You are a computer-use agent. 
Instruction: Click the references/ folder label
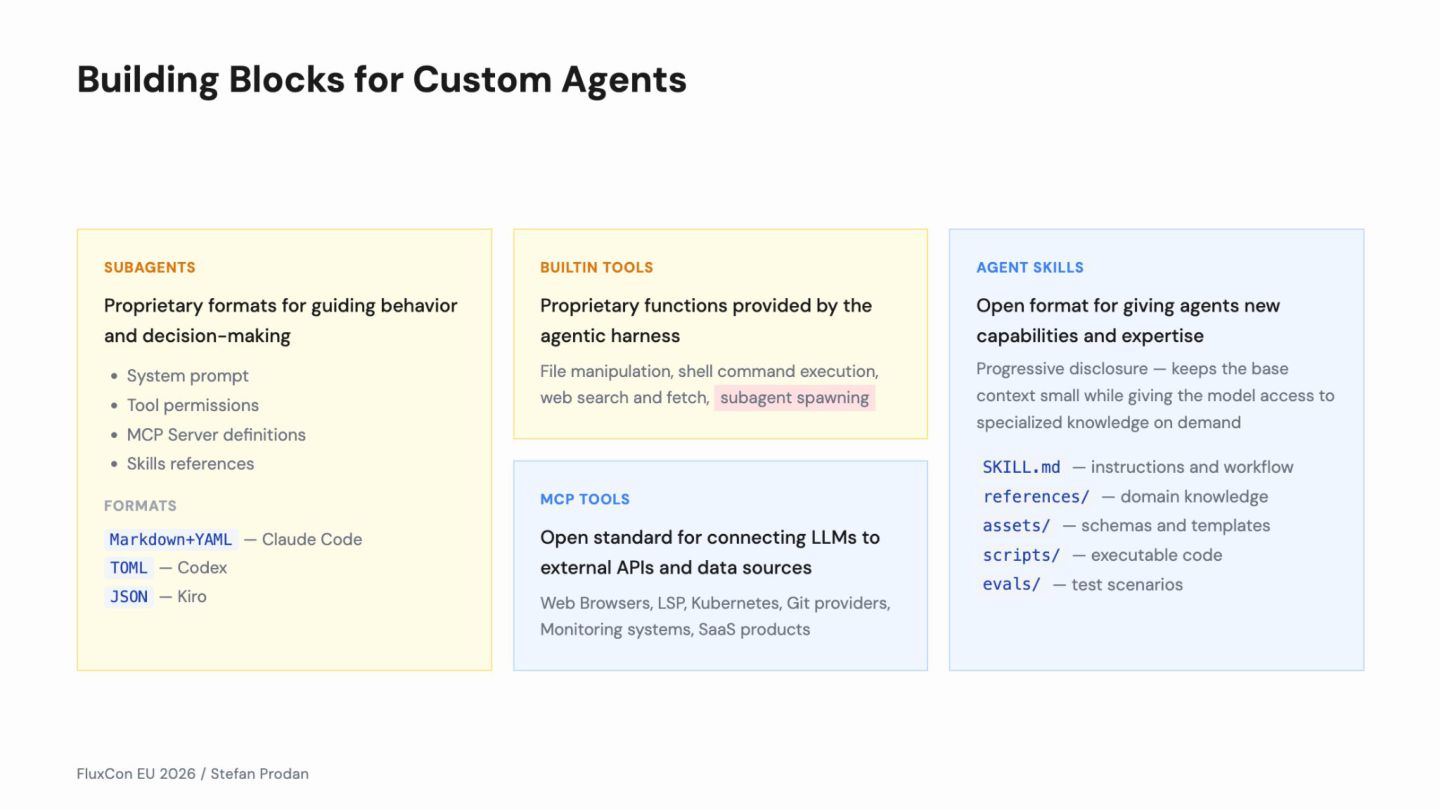point(1036,497)
